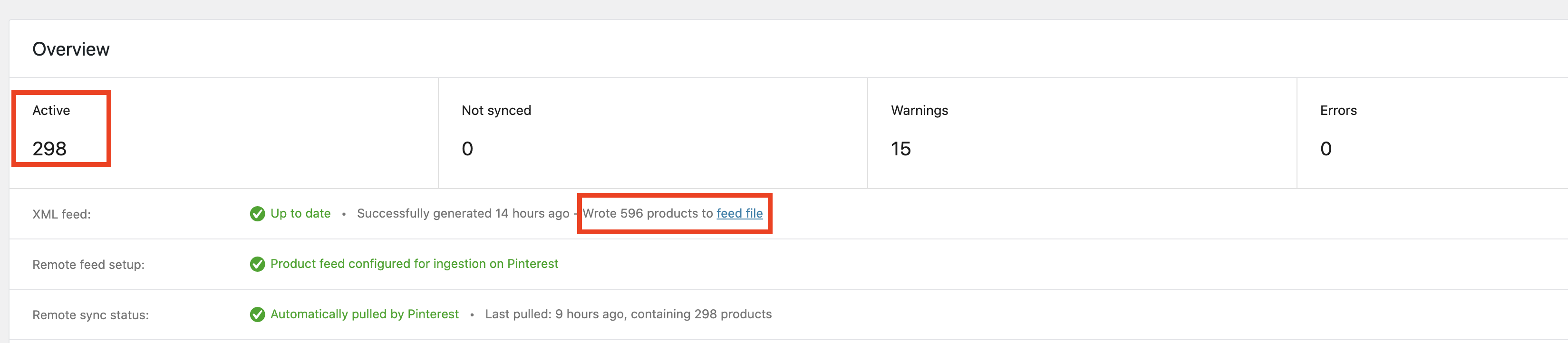Click the Warnings label
1568x343 pixels.
[x=919, y=111]
